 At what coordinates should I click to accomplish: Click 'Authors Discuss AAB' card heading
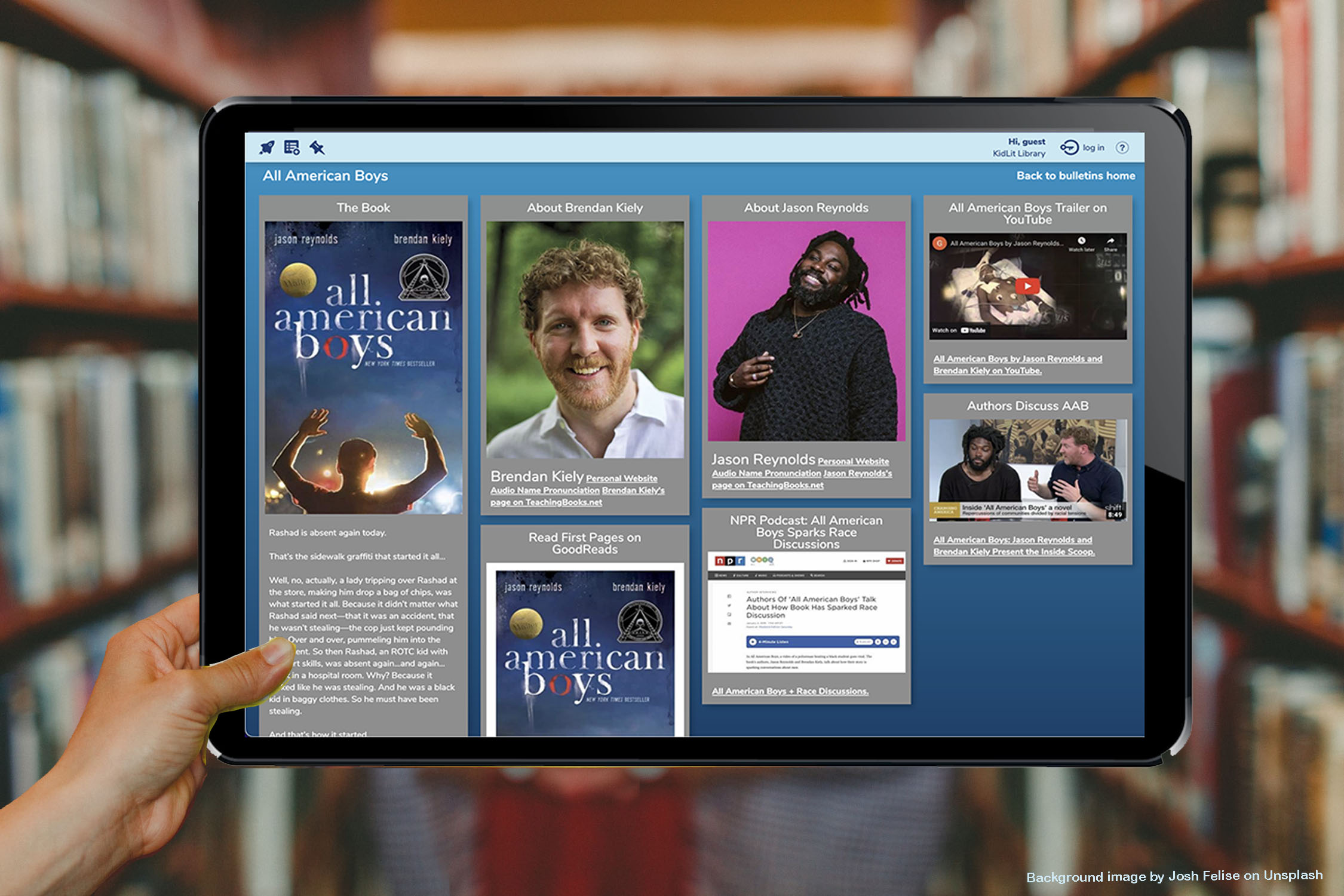click(1027, 406)
